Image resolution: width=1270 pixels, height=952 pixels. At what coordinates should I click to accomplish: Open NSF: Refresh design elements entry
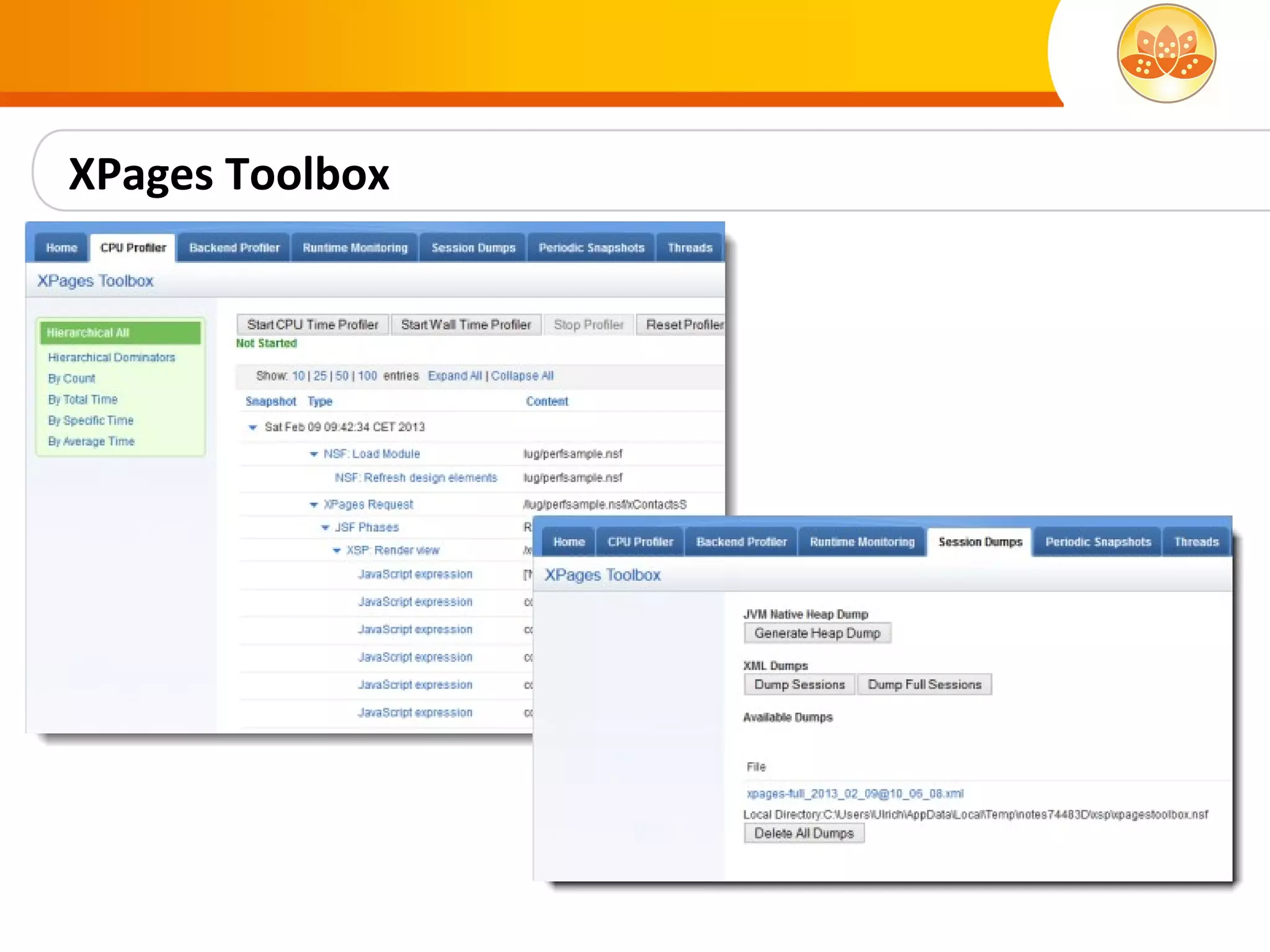[x=416, y=478]
